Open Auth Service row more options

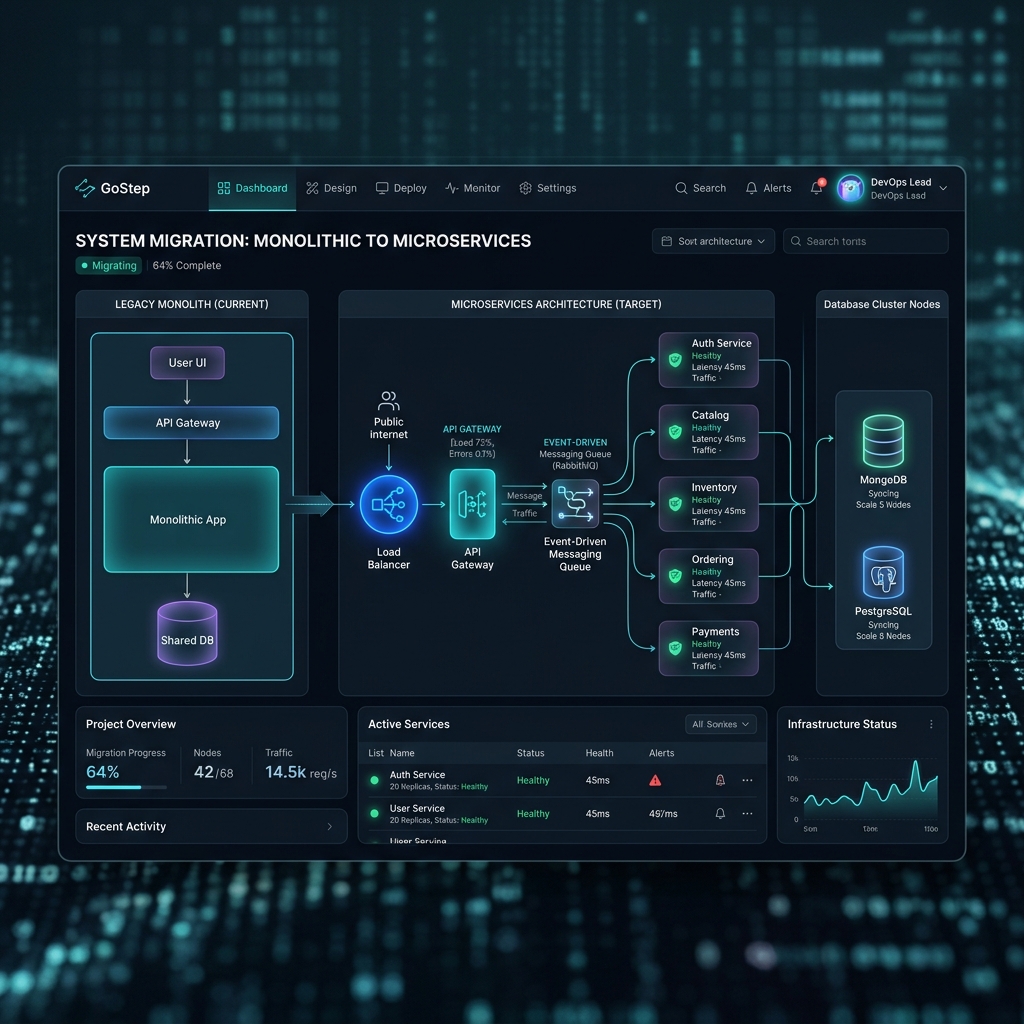[747, 780]
